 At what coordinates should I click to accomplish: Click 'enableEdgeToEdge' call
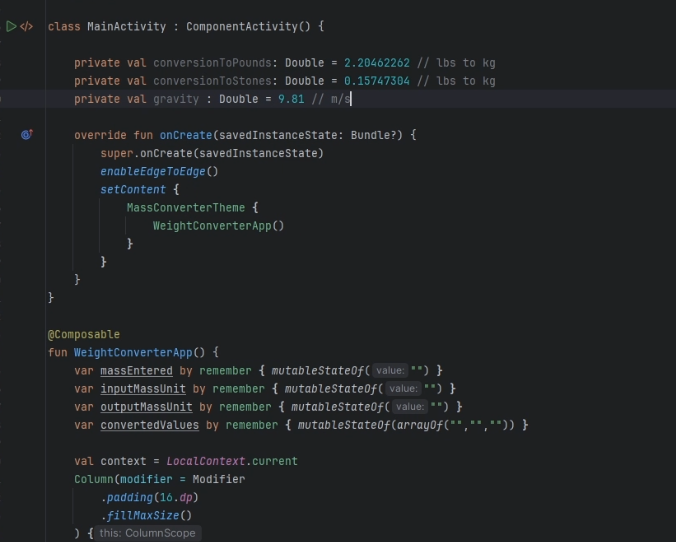[153, 172]
